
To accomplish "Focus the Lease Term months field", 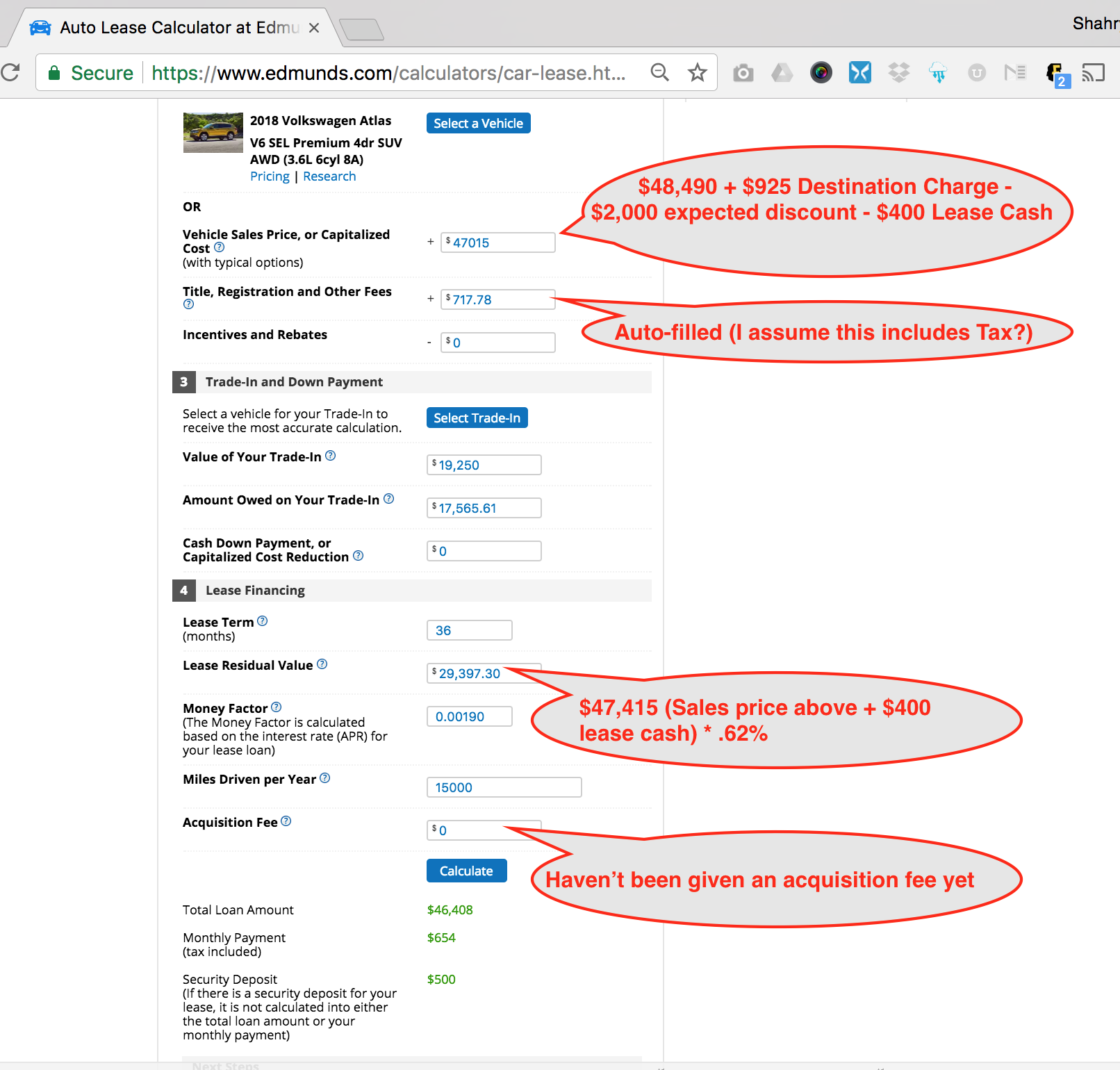I will (x=469, y=630).
